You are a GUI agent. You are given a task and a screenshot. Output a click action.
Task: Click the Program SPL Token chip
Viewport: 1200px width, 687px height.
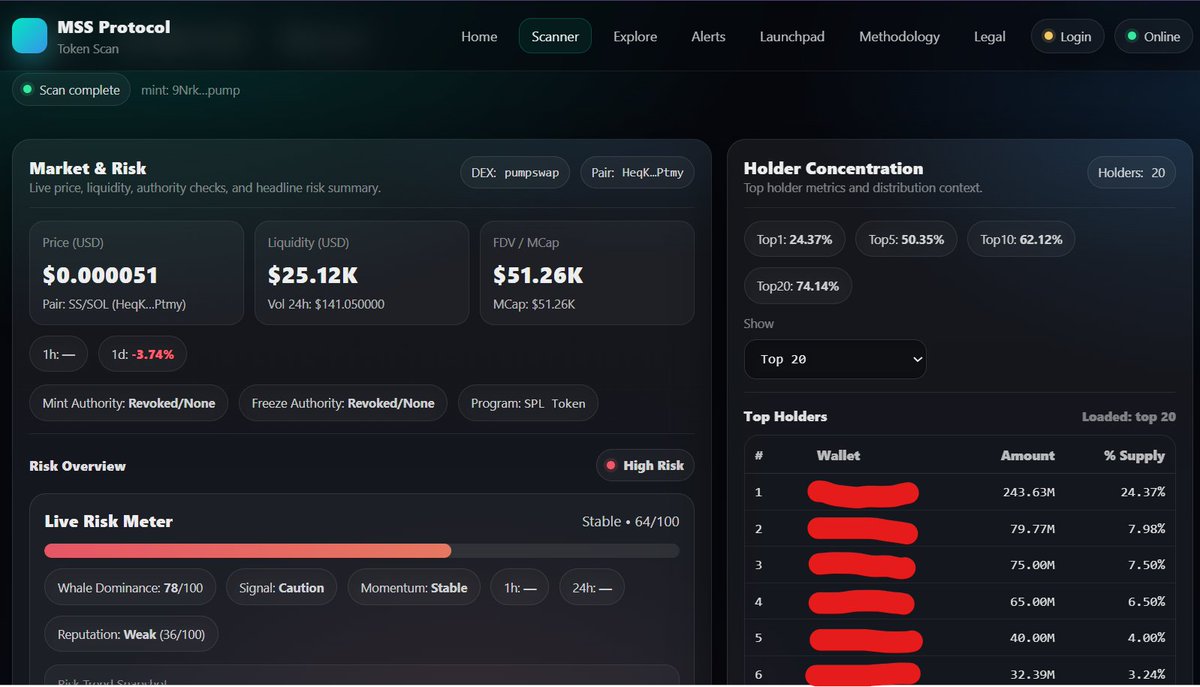528,403
